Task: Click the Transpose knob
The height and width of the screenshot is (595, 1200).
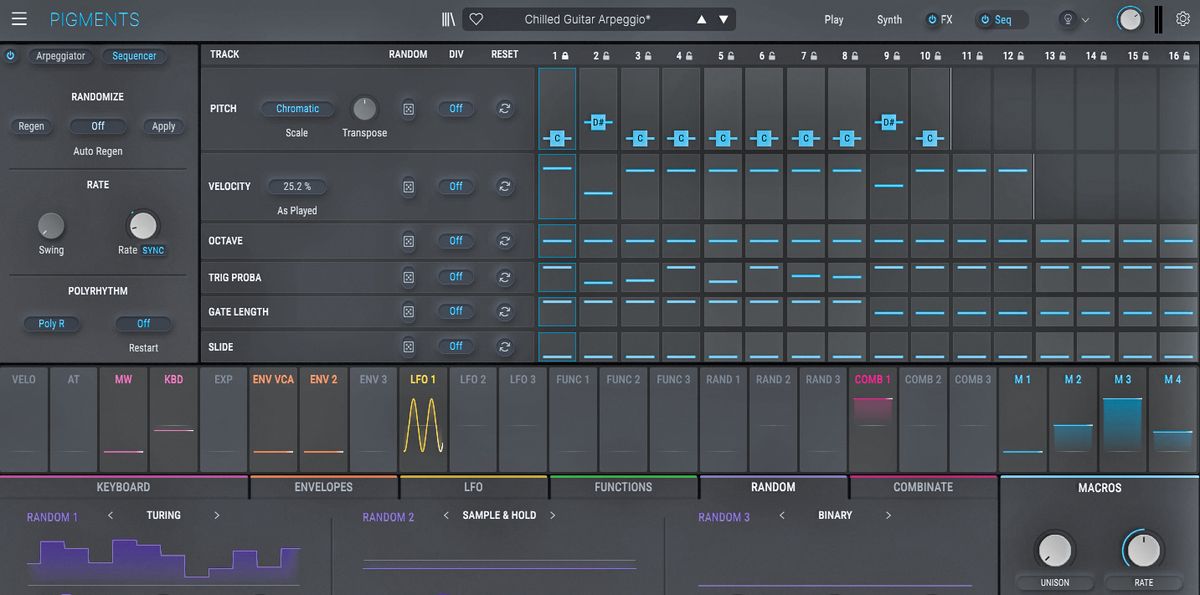Action: click(x=364, y=110)
